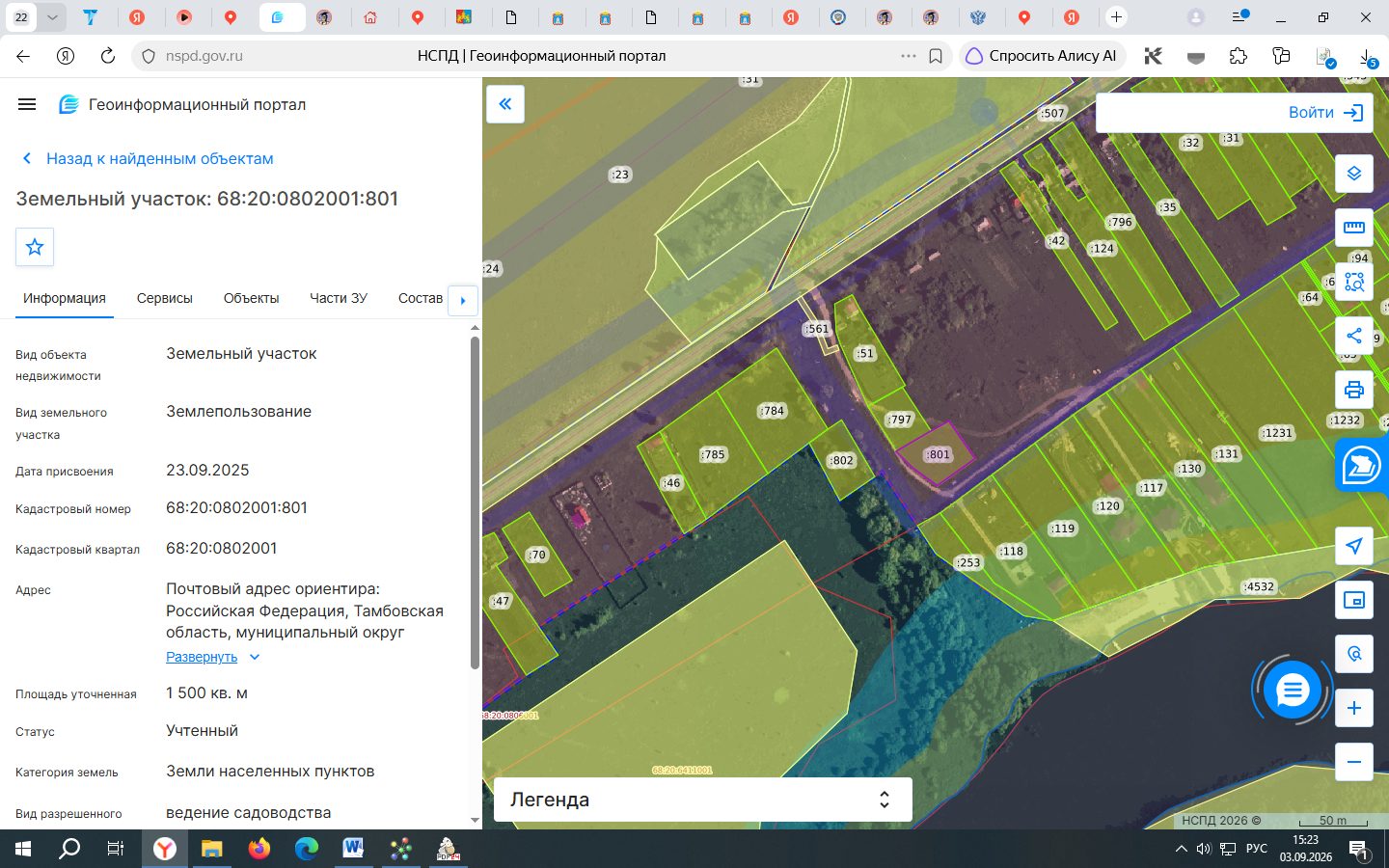Select parcel label :797 on the map
The width and height of the screenshot is (1389, 868).
pyautogui.click(x=899, y=420)
